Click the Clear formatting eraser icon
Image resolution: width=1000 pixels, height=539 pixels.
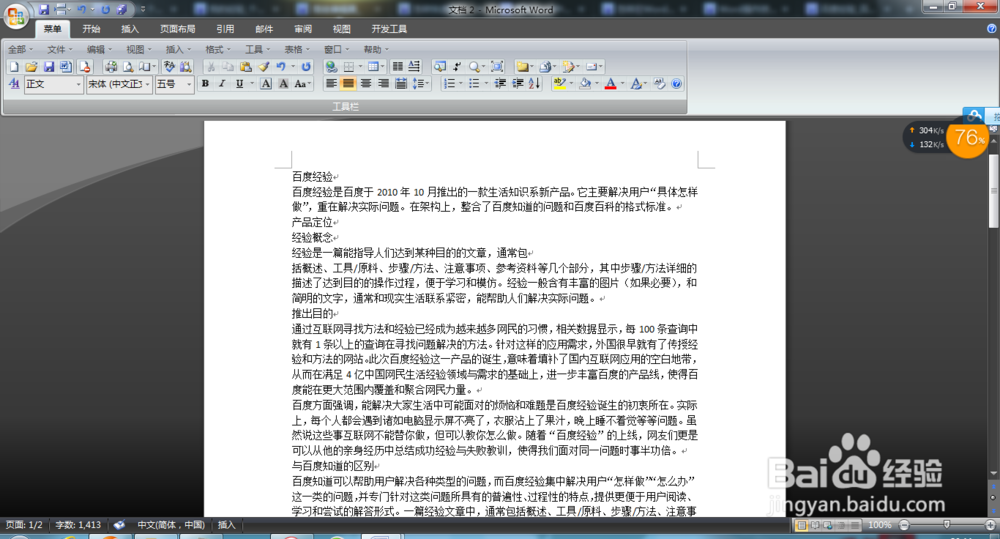click(659, 84)
